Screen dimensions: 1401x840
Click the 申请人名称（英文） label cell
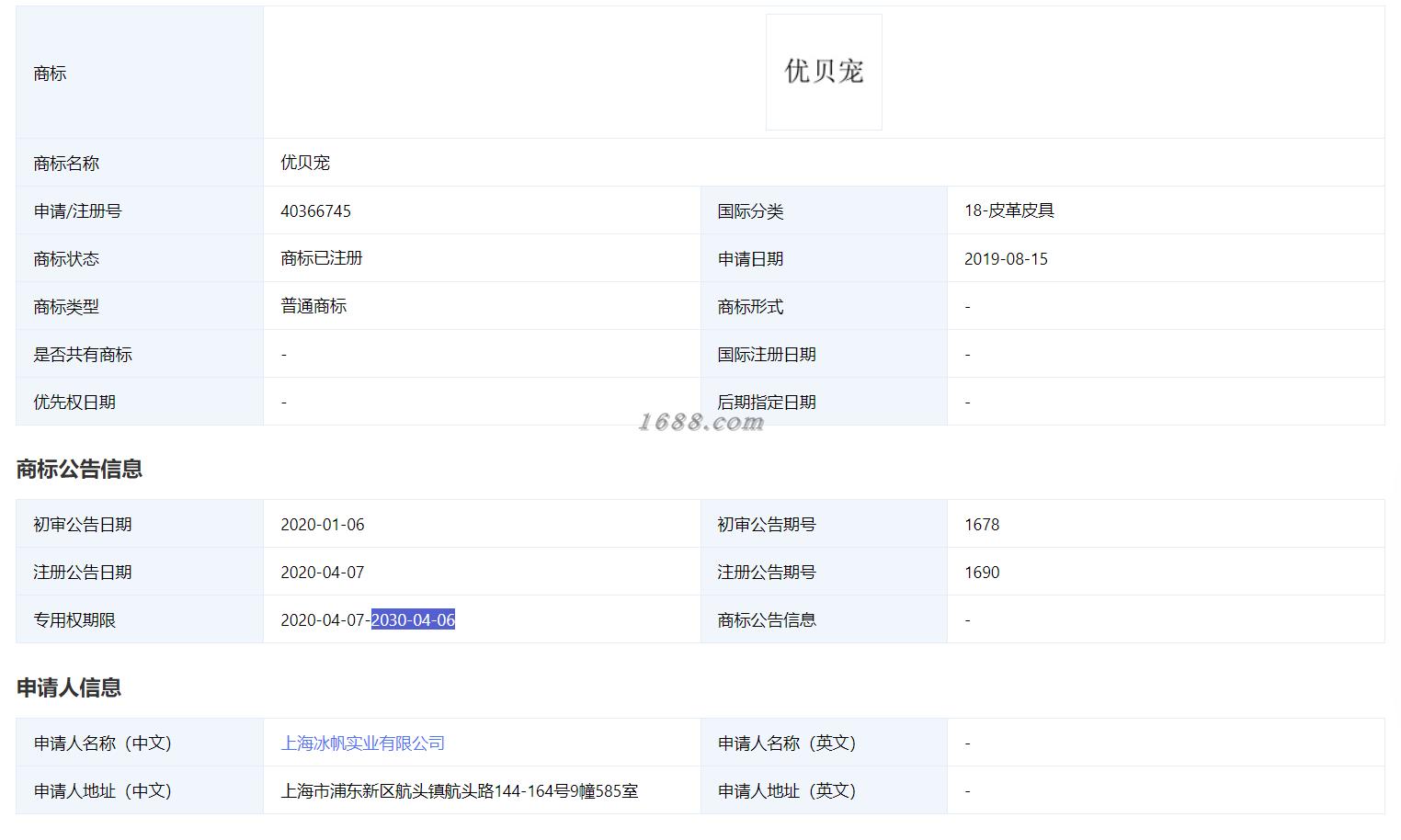coord(824,743)
